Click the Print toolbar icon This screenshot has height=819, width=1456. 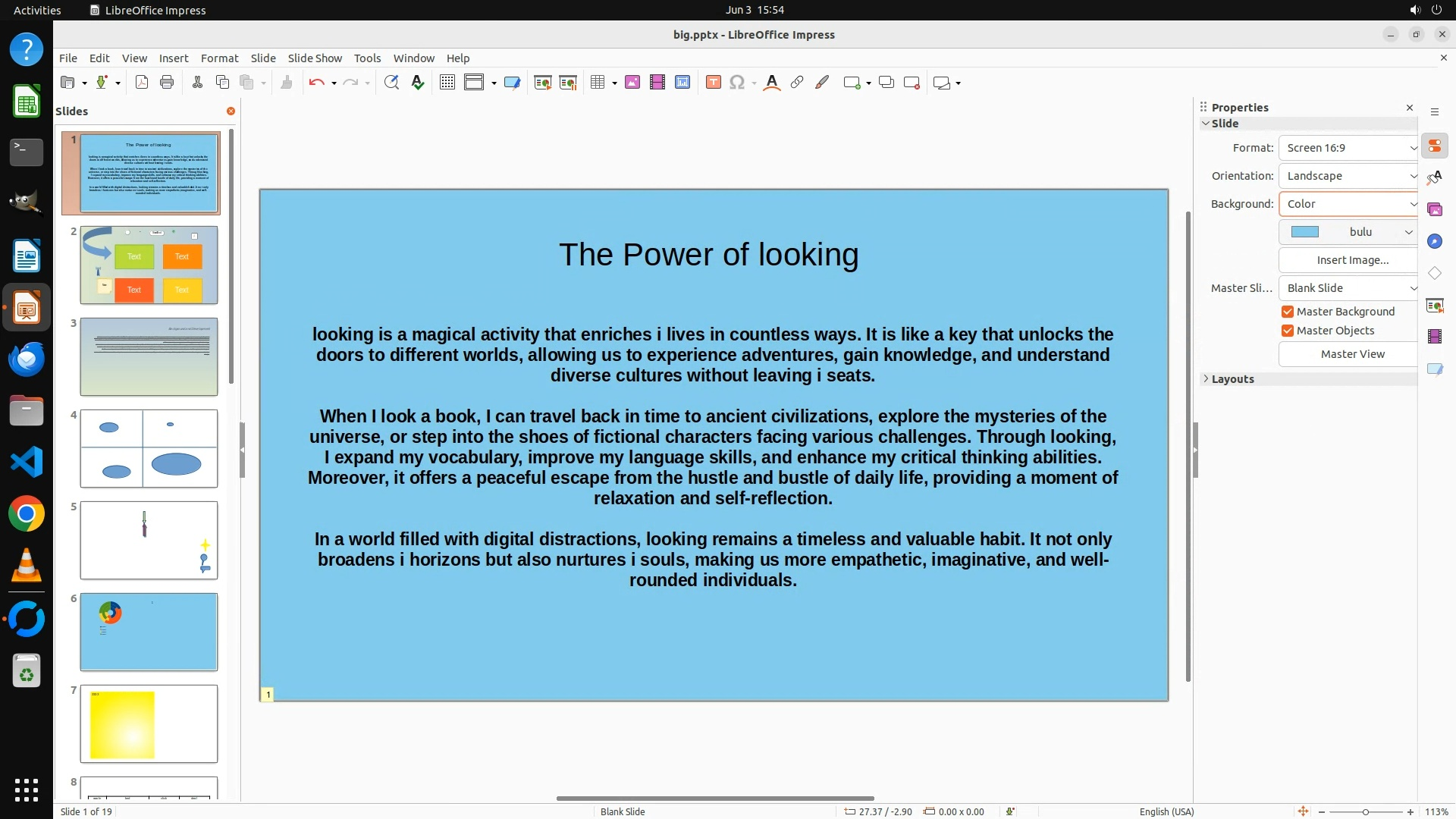coord(167,83)
